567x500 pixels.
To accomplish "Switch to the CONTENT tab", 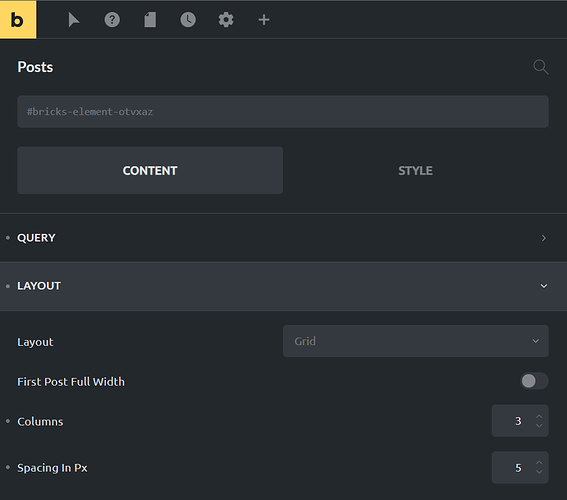I will 150,170.
